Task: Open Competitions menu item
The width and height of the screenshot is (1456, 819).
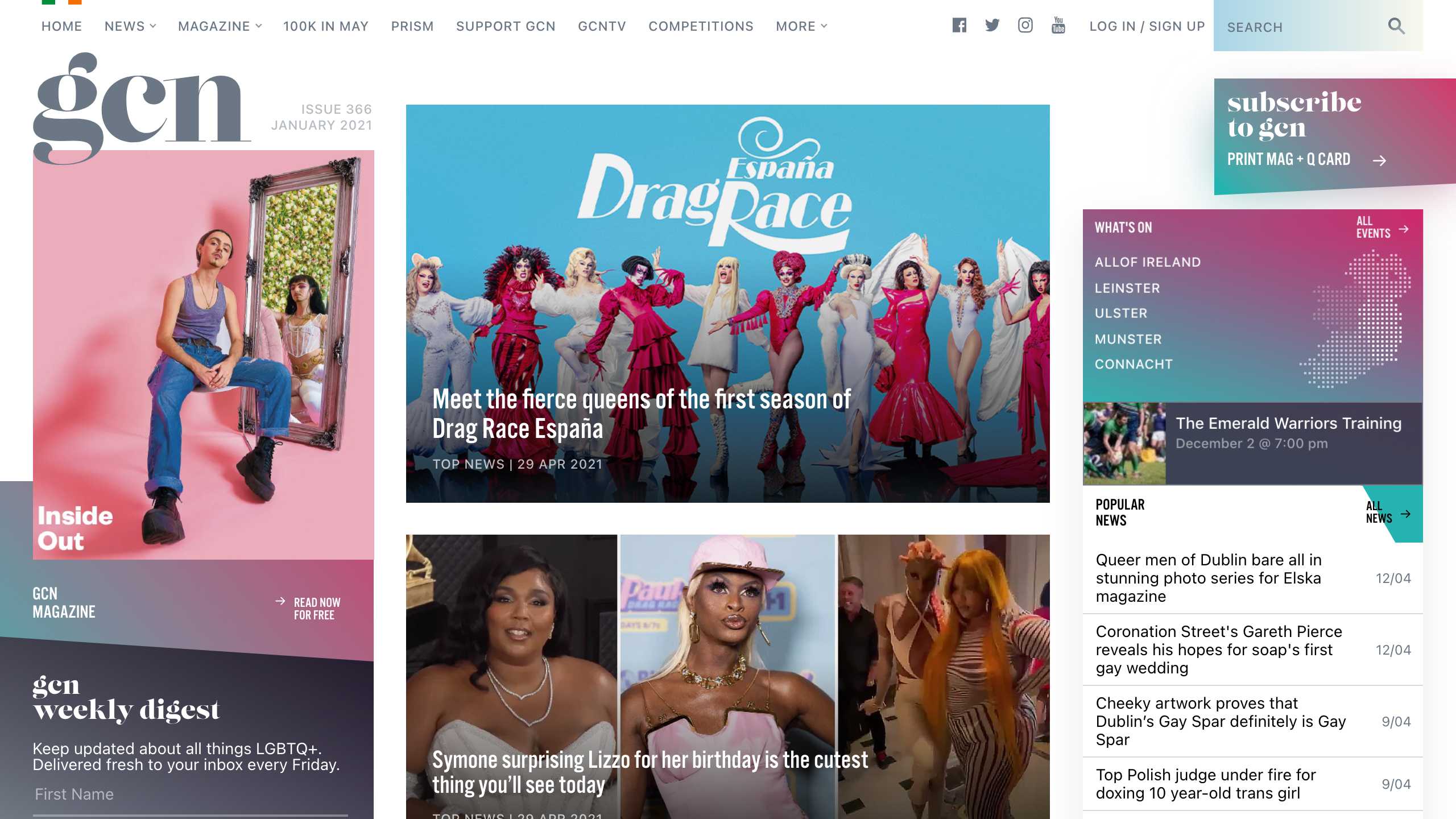Action: tap(701, 26)
